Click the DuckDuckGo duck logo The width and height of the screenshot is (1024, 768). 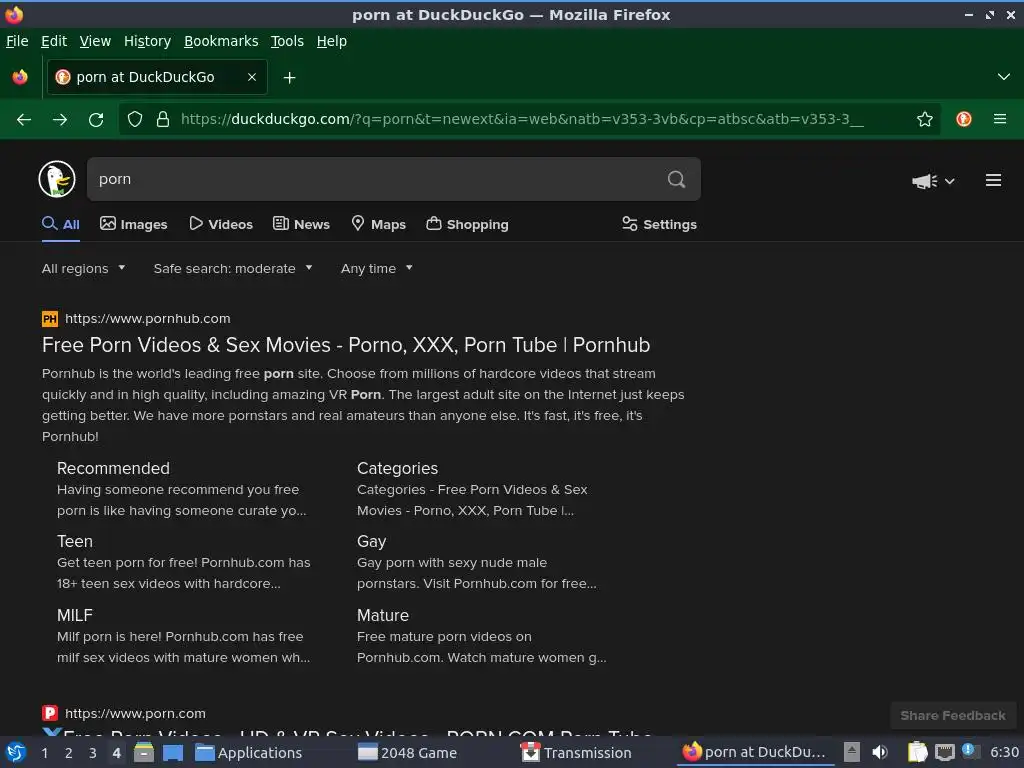click(x=57, y=179)
